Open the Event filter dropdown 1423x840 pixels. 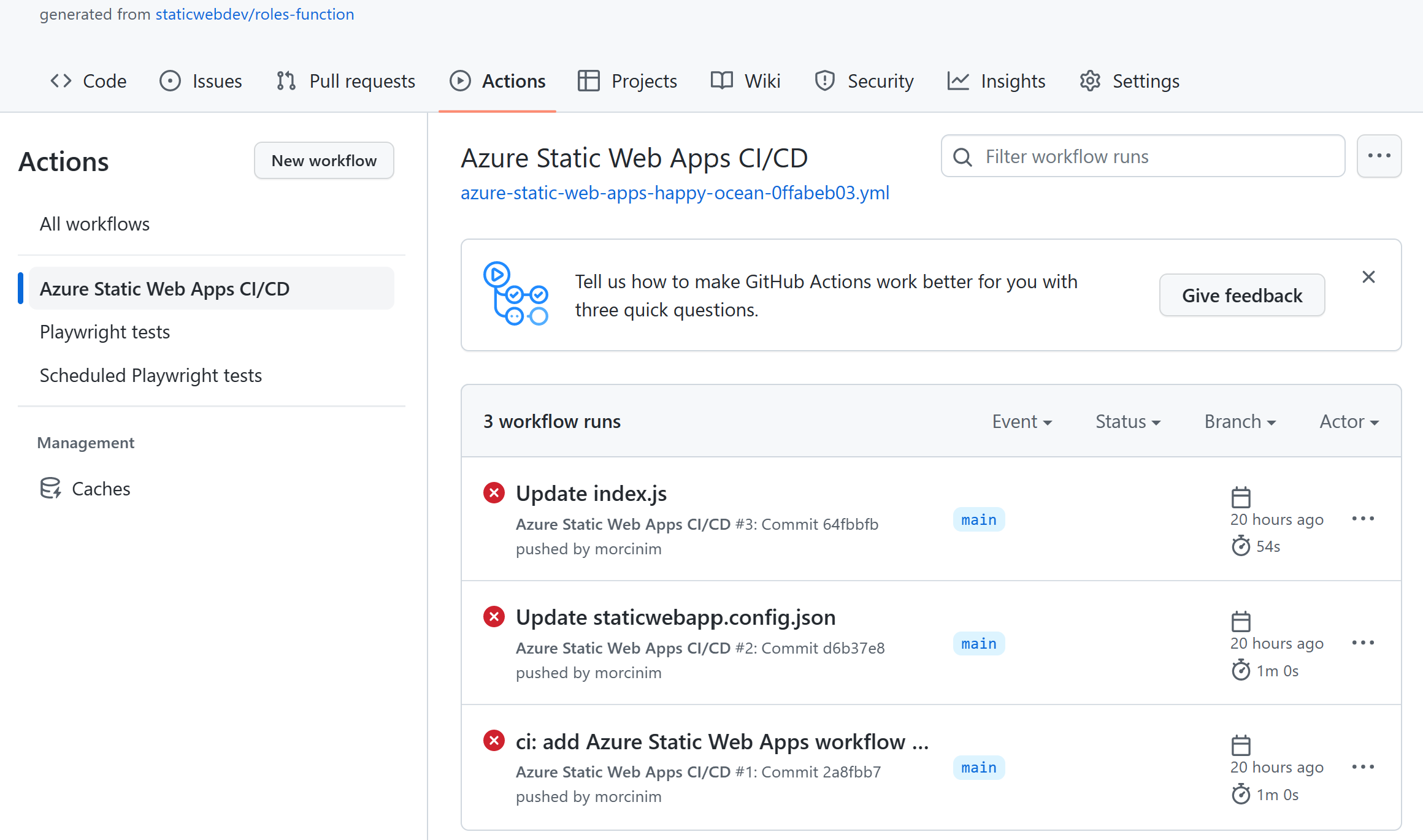point(1021,421)
